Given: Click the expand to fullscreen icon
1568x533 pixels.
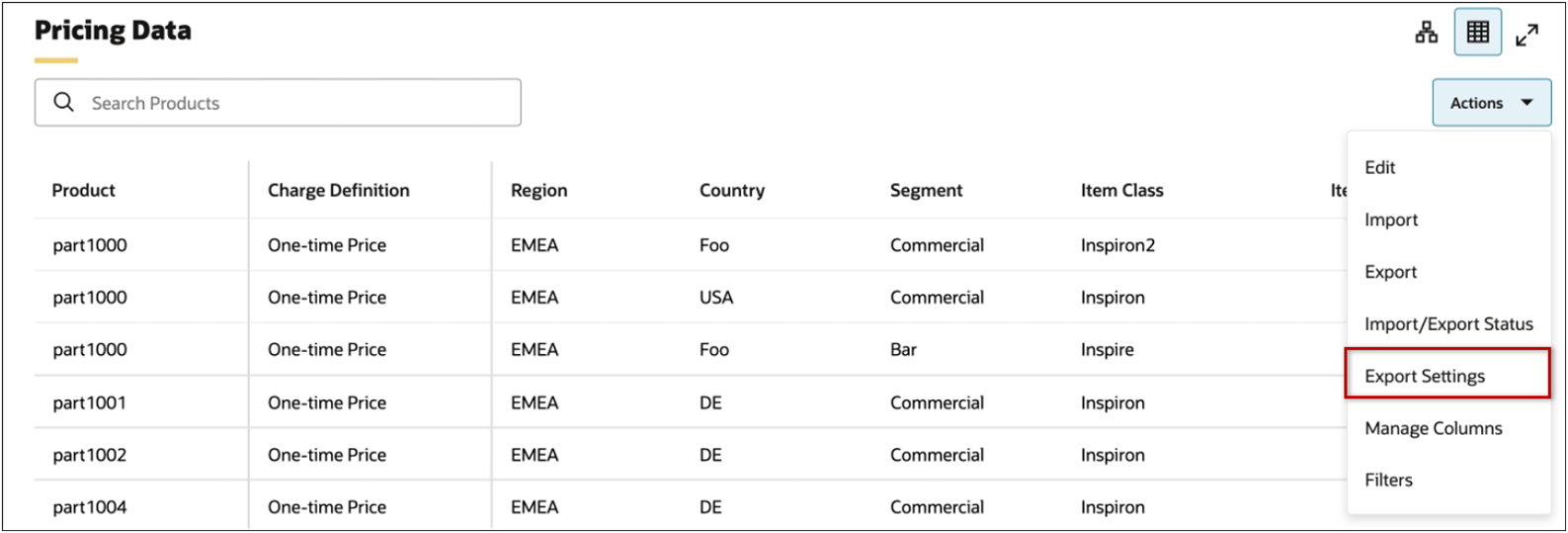Looking at the screenshot, I should [1527, 35].
